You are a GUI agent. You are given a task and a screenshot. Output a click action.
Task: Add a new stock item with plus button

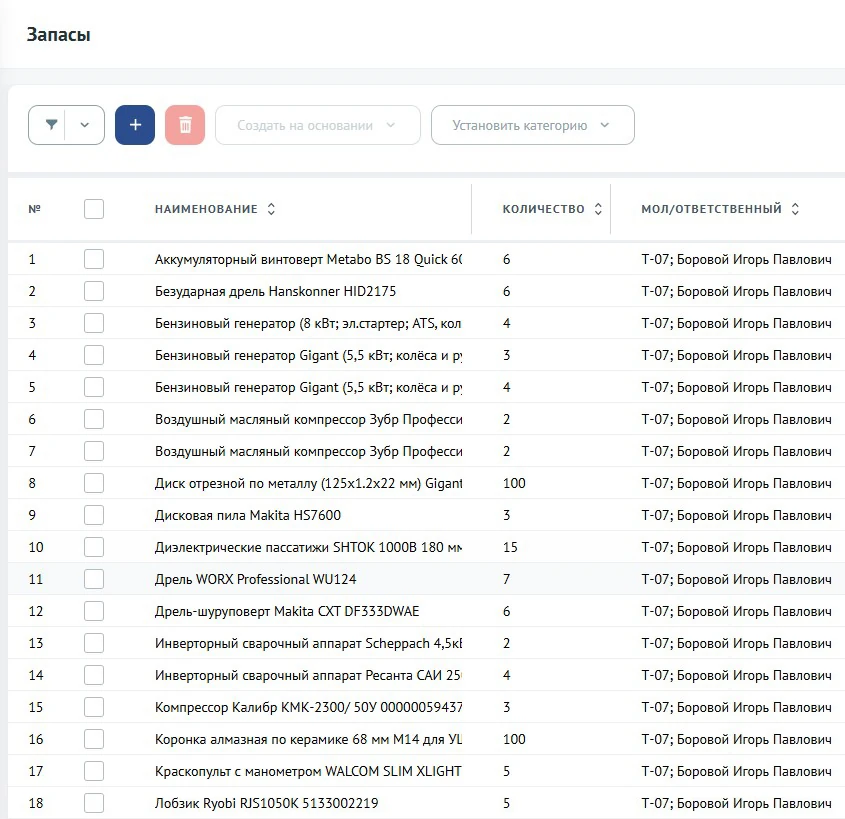click(x=135, y=125)
